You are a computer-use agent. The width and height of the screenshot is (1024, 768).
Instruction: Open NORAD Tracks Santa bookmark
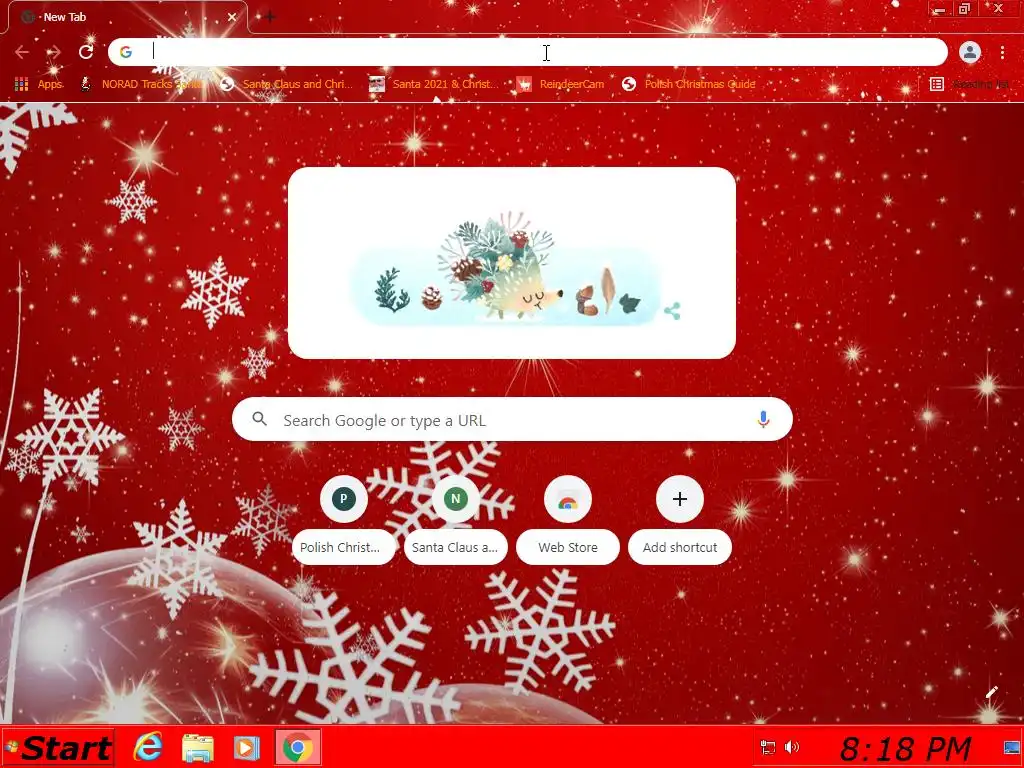[x=142, y=84]
